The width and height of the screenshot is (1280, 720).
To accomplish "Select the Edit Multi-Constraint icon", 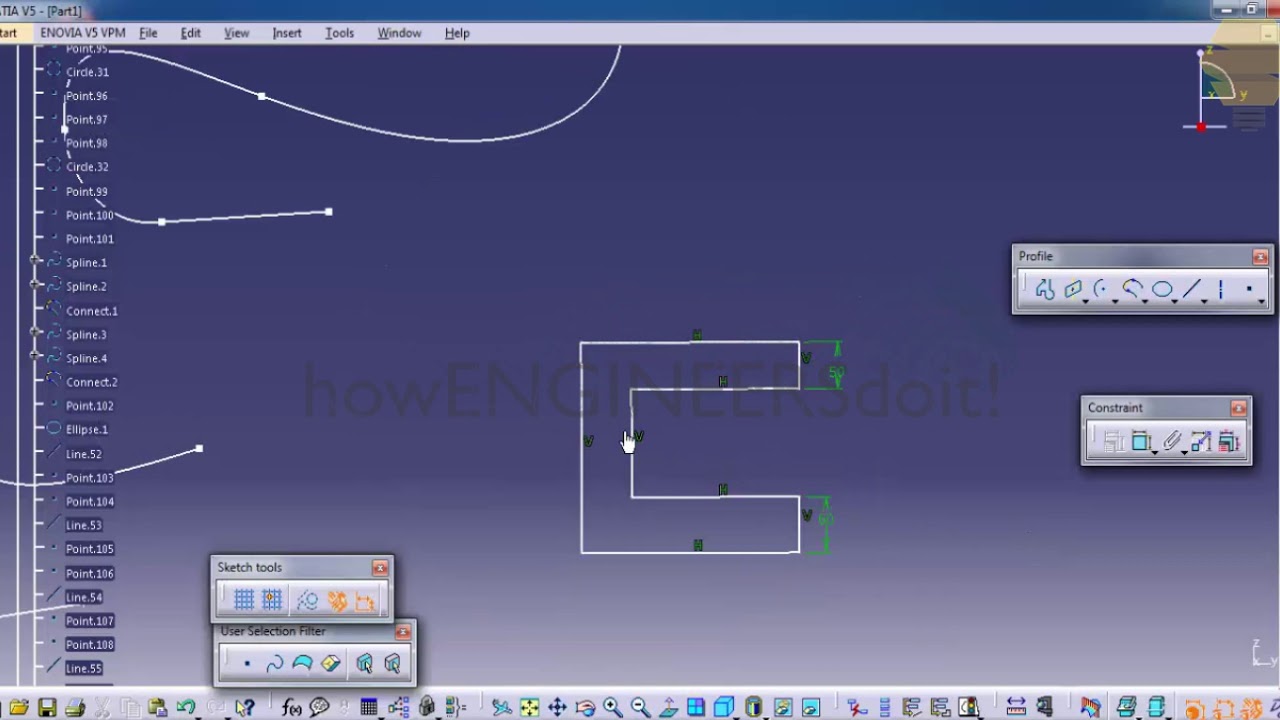I will pyautogui.click(x=1229, y=442).
